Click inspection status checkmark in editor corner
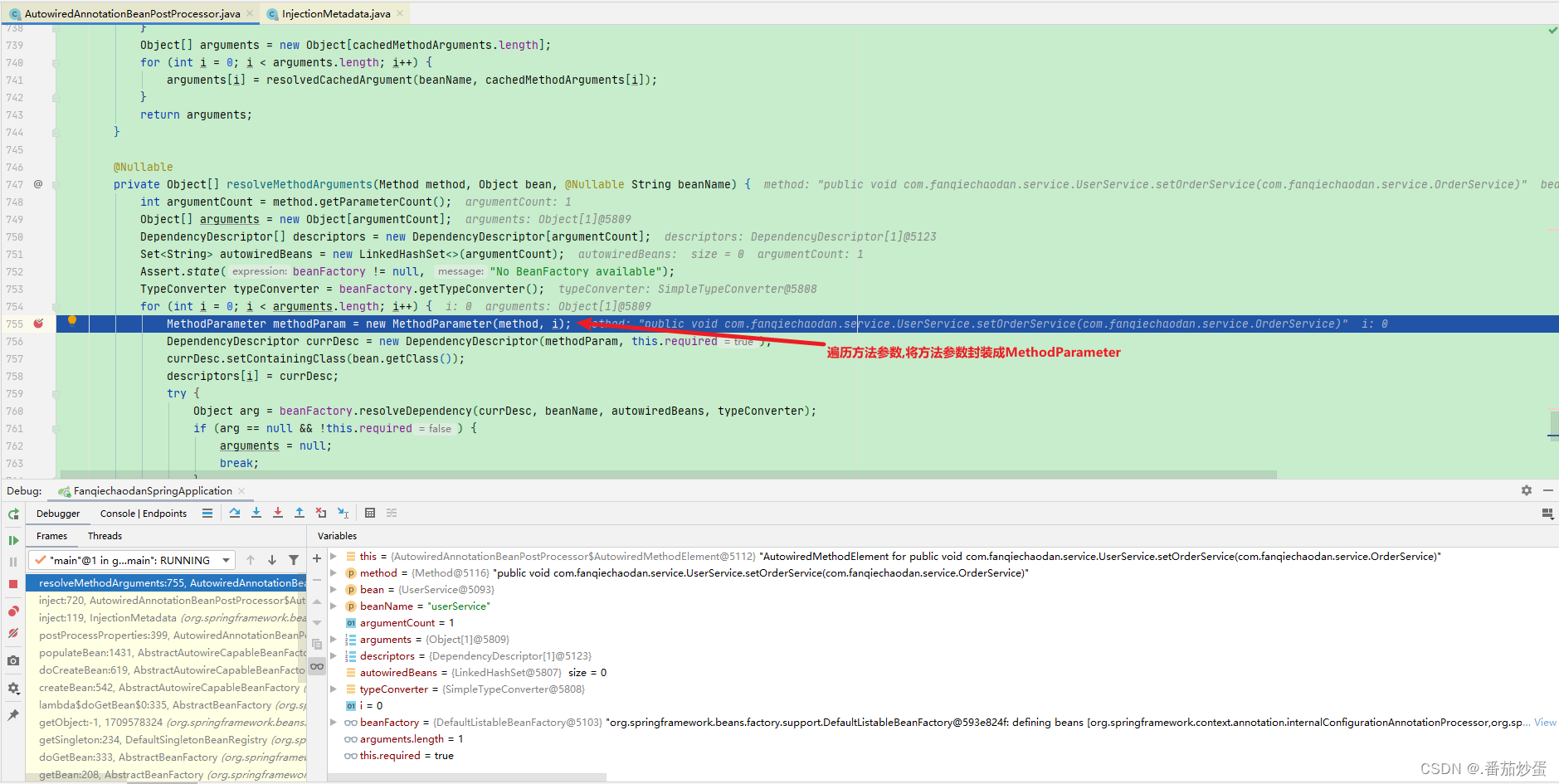 point(1552,31)
